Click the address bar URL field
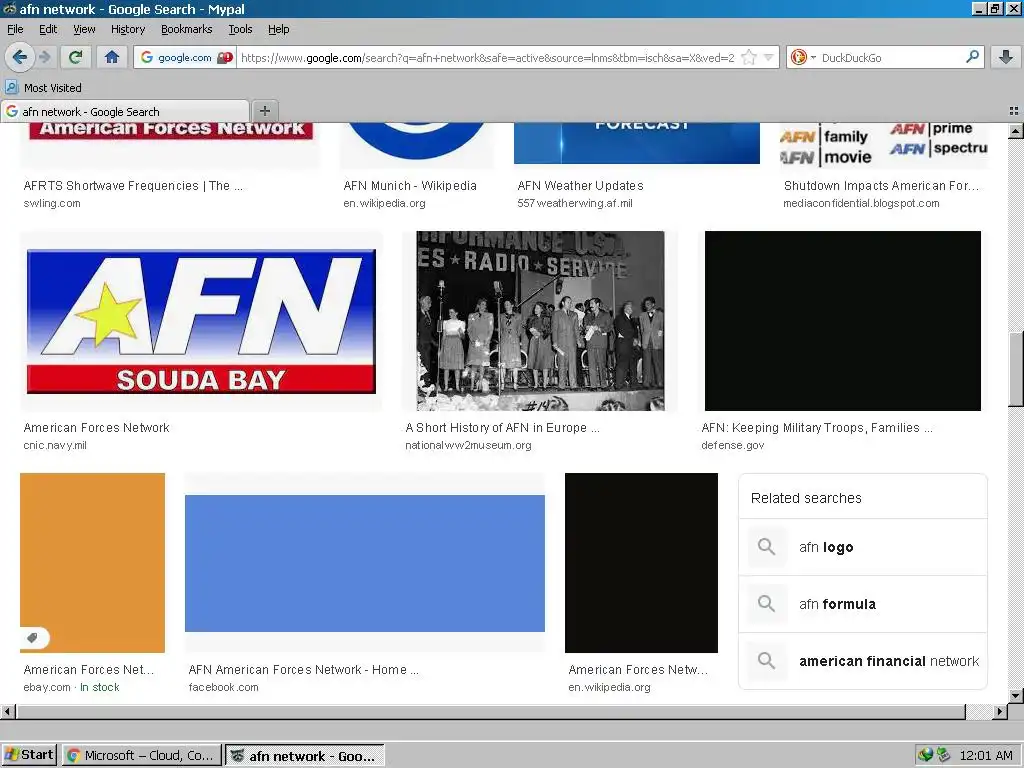Image resolution: width=1024 pixels, height=768 pixels. [487, 57]
